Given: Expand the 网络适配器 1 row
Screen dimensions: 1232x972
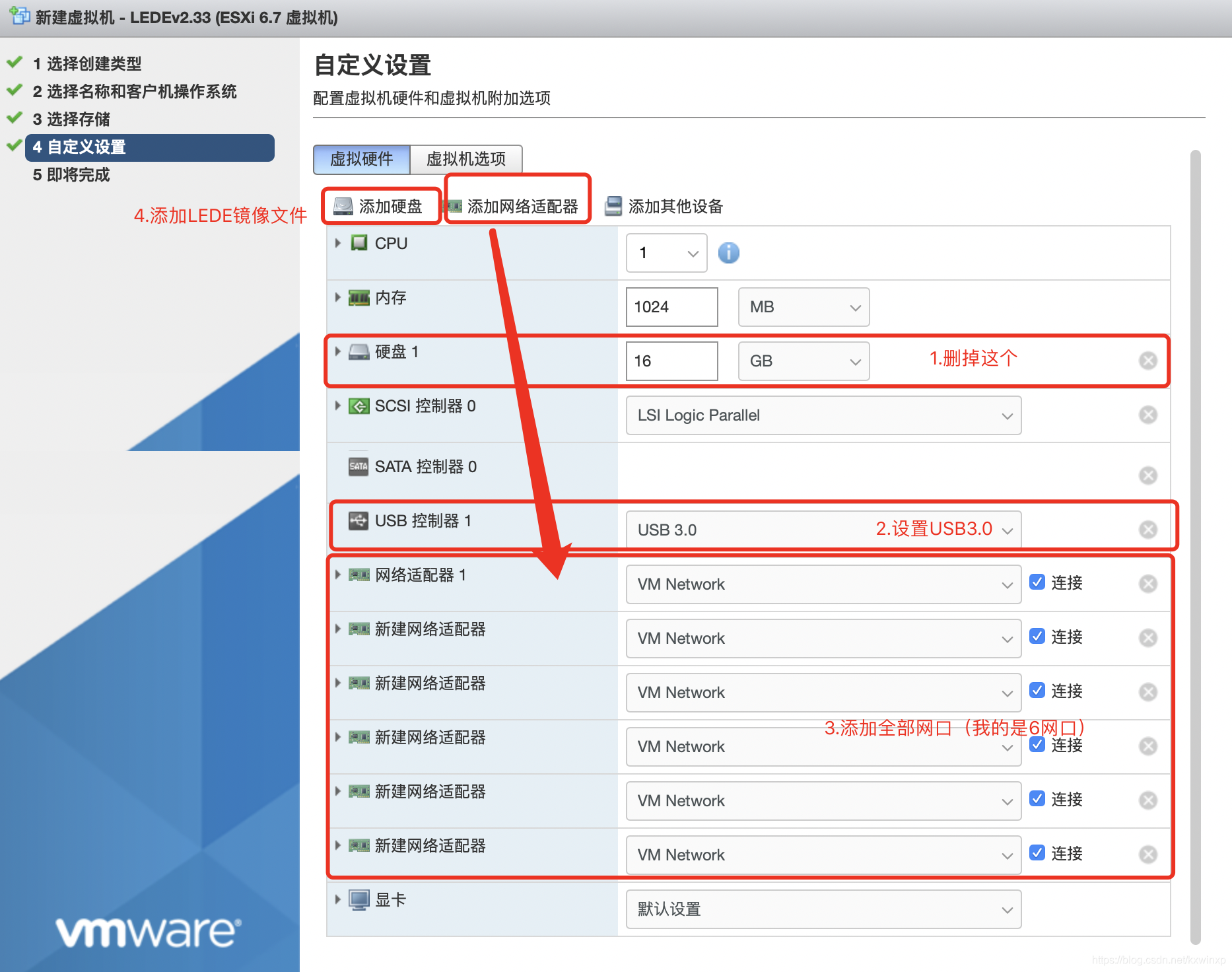Looking at the screenshot, I should [337, 574].
